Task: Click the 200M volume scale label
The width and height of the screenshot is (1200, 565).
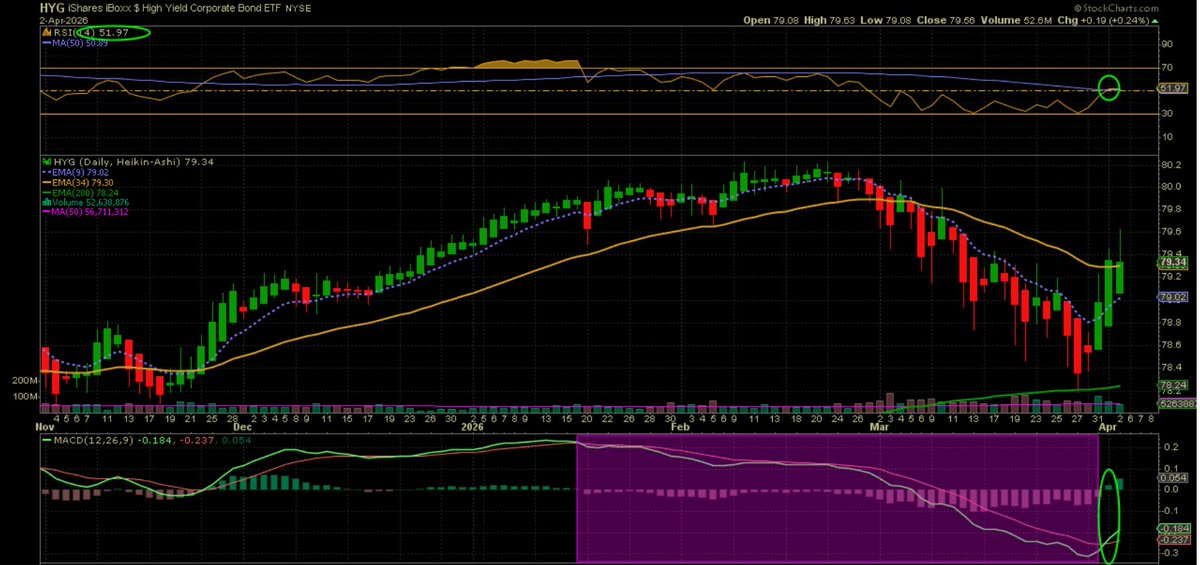Action: tap(24, 381)
